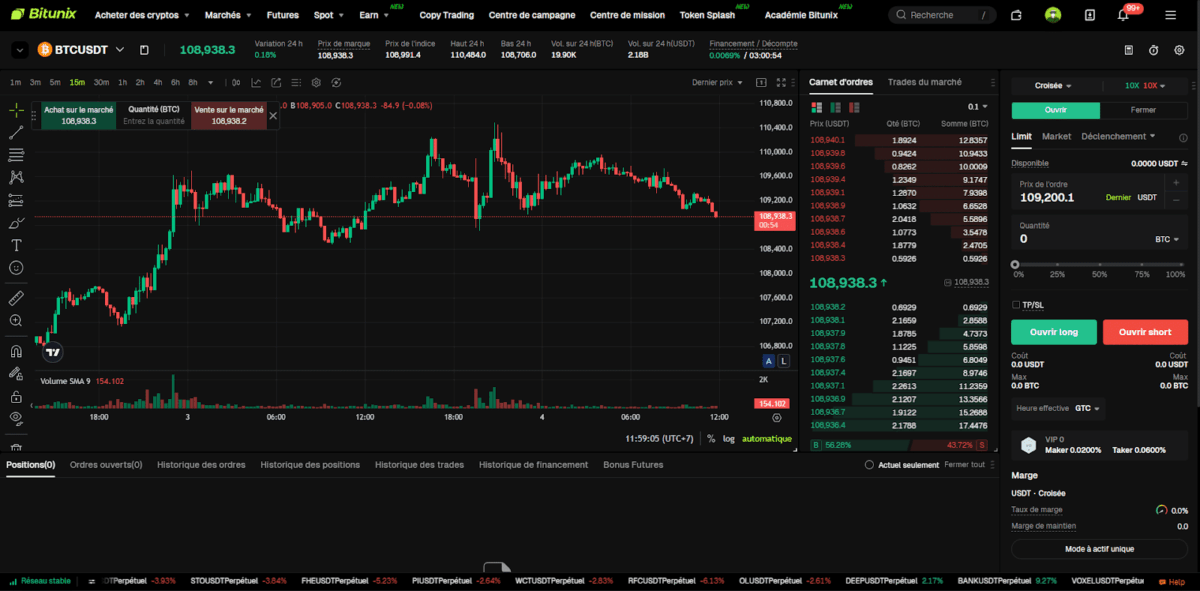Switch to Trades du marché tab

coord(925,82)
